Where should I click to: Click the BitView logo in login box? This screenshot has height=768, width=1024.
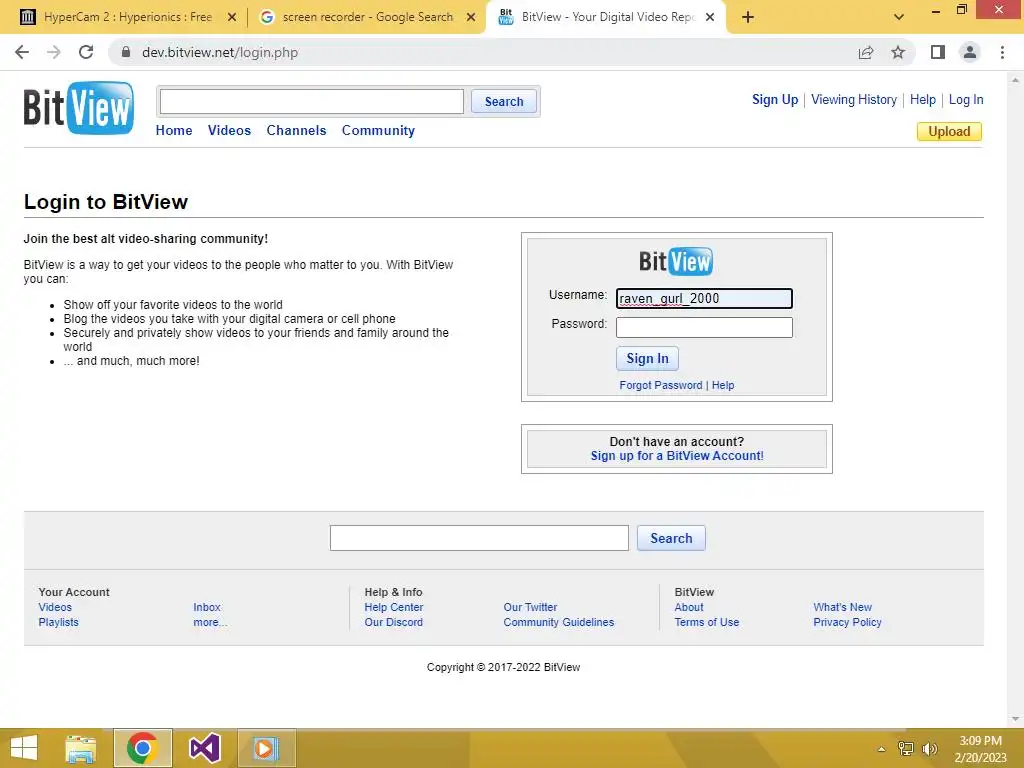pyautogui.click(x=676, y=261)
